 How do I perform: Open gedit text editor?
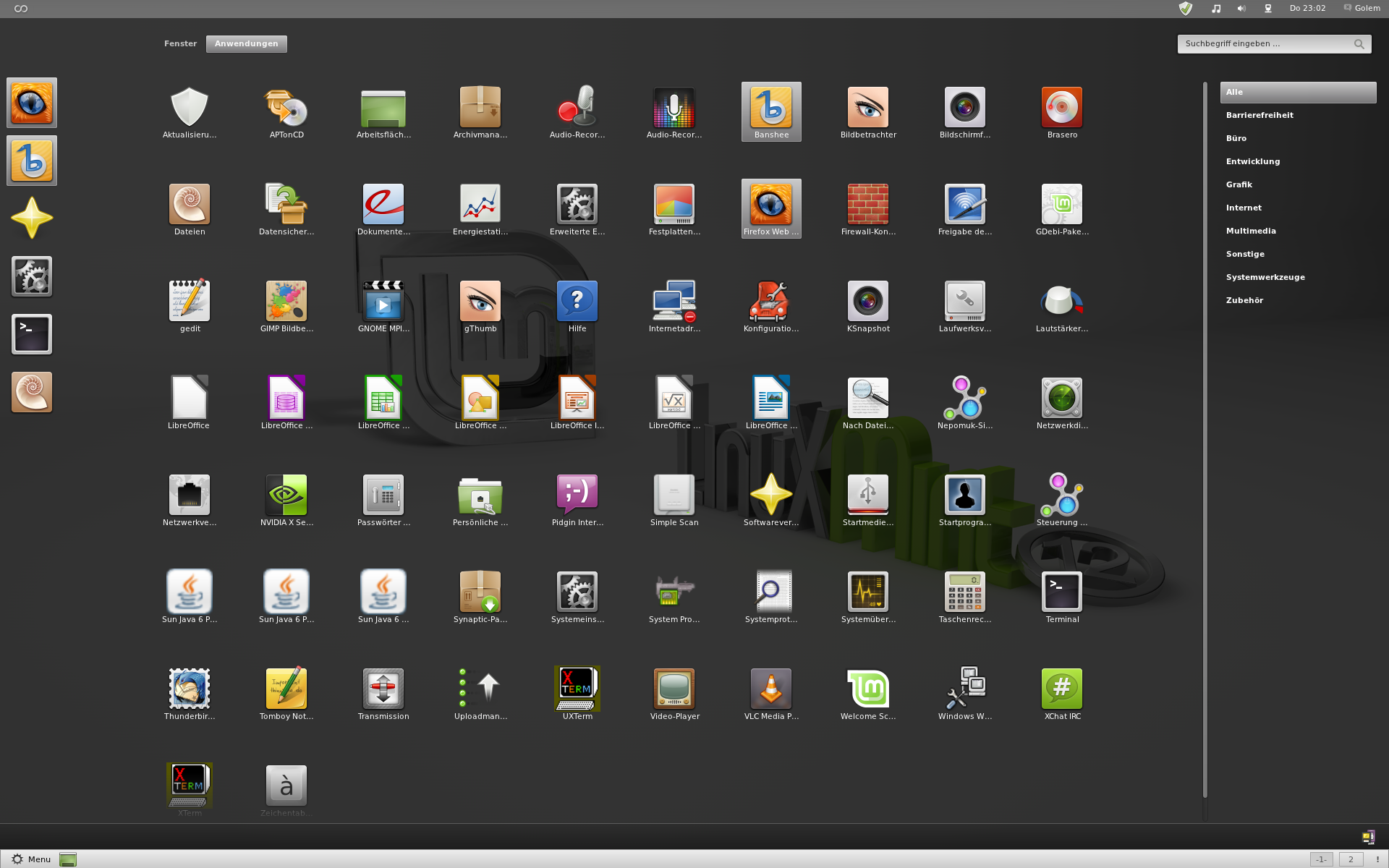click(x=190, y=307)
